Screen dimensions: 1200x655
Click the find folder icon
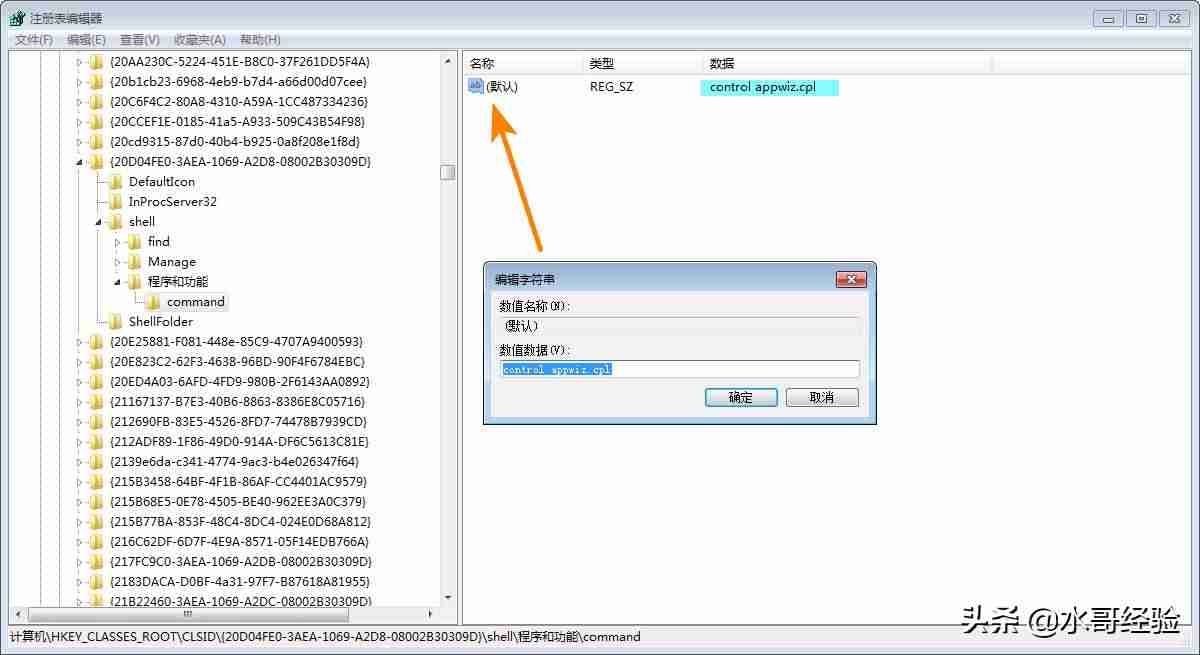point(135,241)
